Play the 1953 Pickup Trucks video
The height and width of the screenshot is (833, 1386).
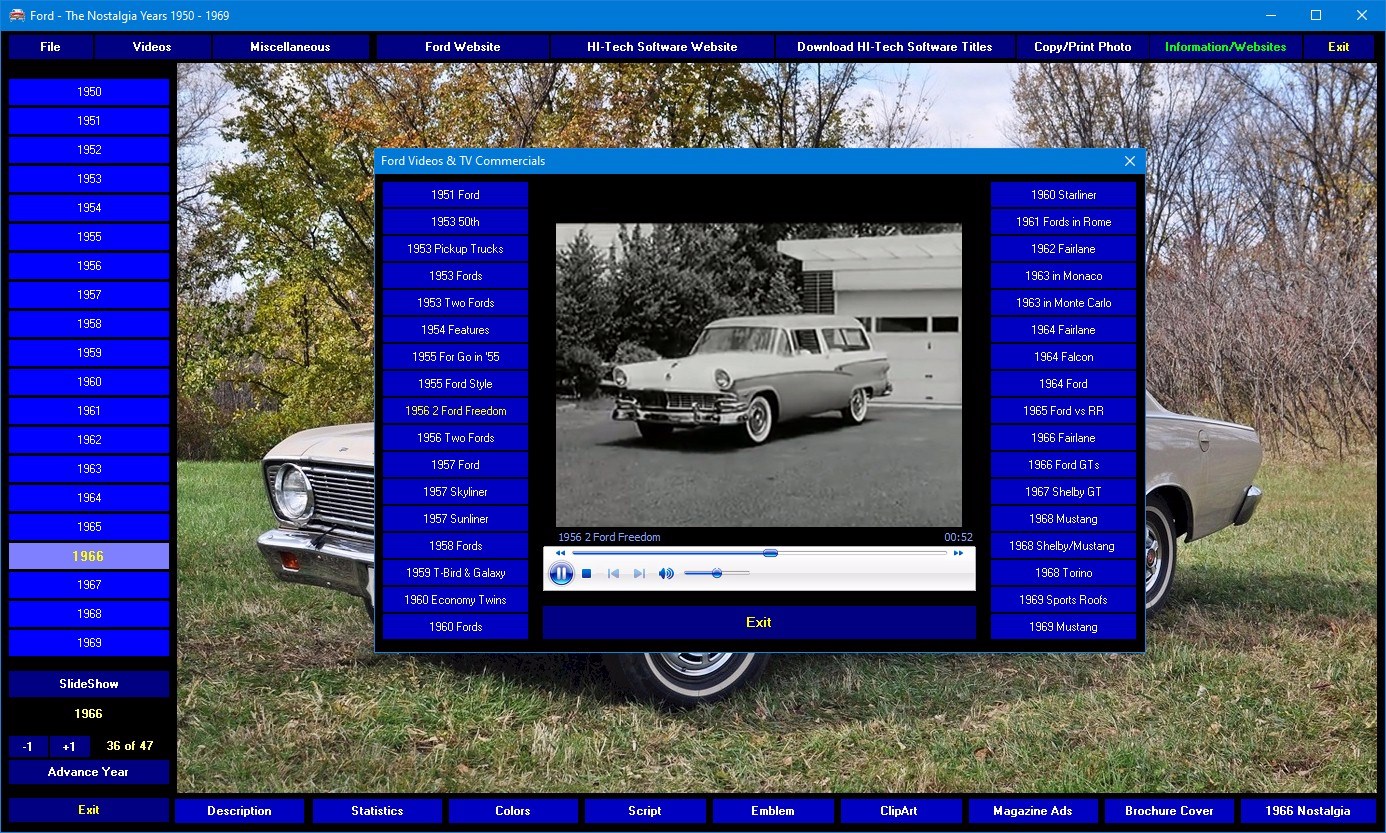455,249
